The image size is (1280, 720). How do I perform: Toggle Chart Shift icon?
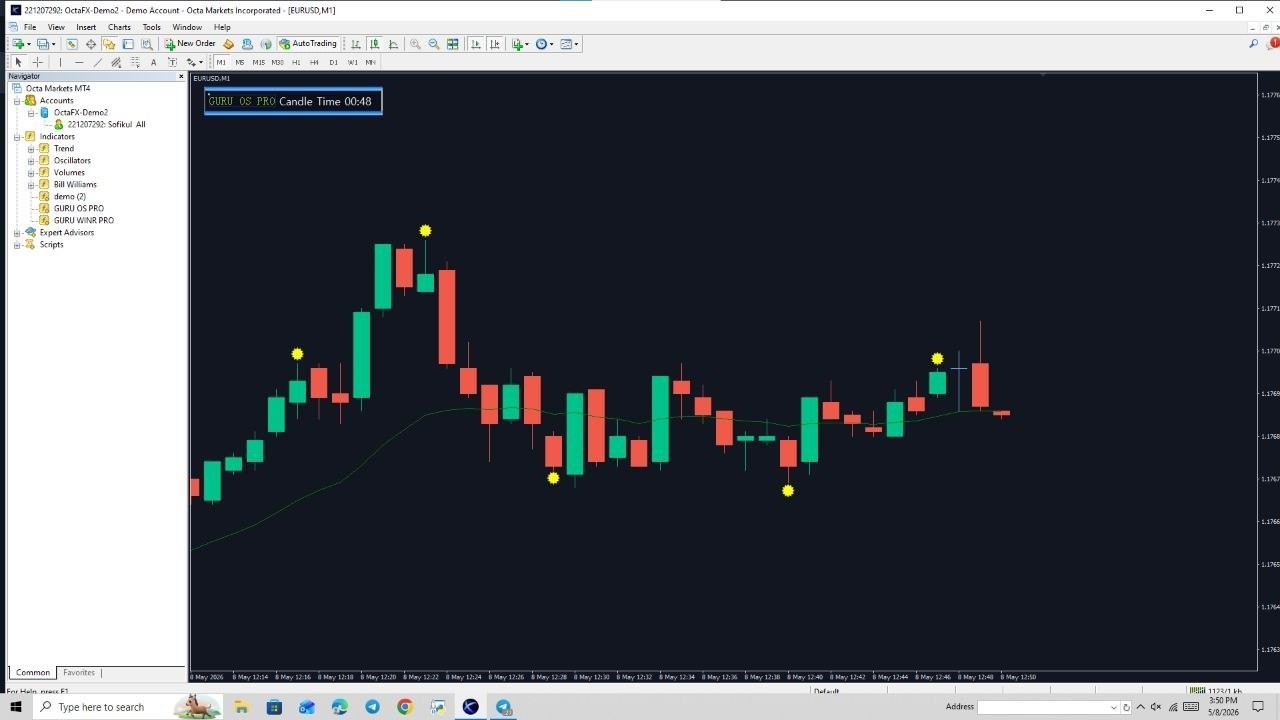pyautogui.click(x=495, y=44)
